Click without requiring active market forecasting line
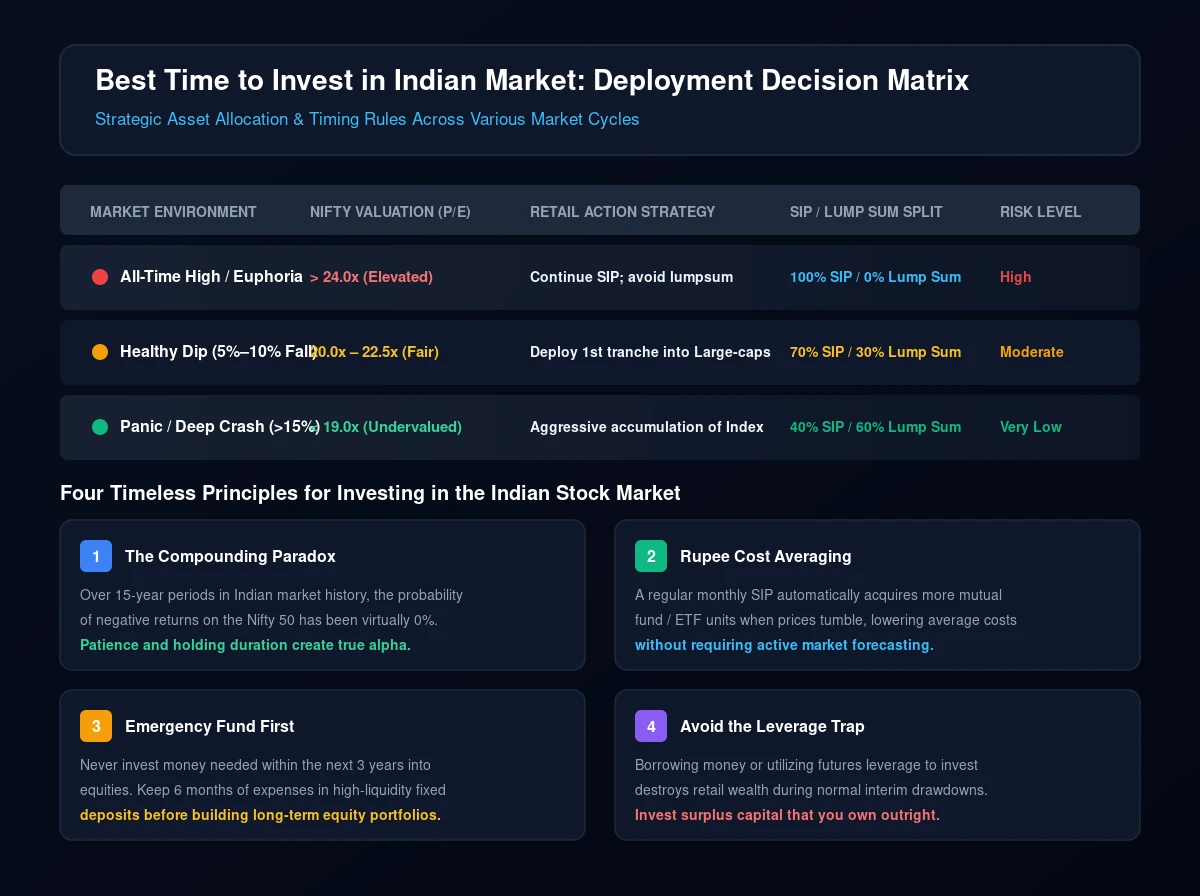 [784, 645]
